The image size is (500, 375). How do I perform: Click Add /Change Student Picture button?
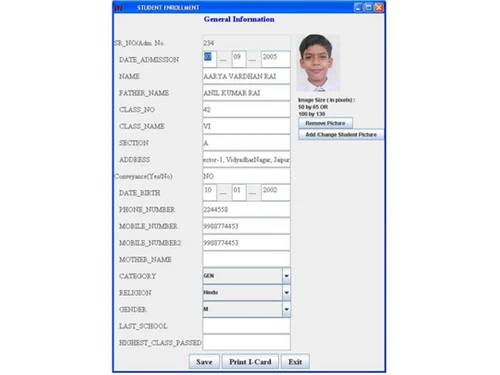click(x=341, y=134)
